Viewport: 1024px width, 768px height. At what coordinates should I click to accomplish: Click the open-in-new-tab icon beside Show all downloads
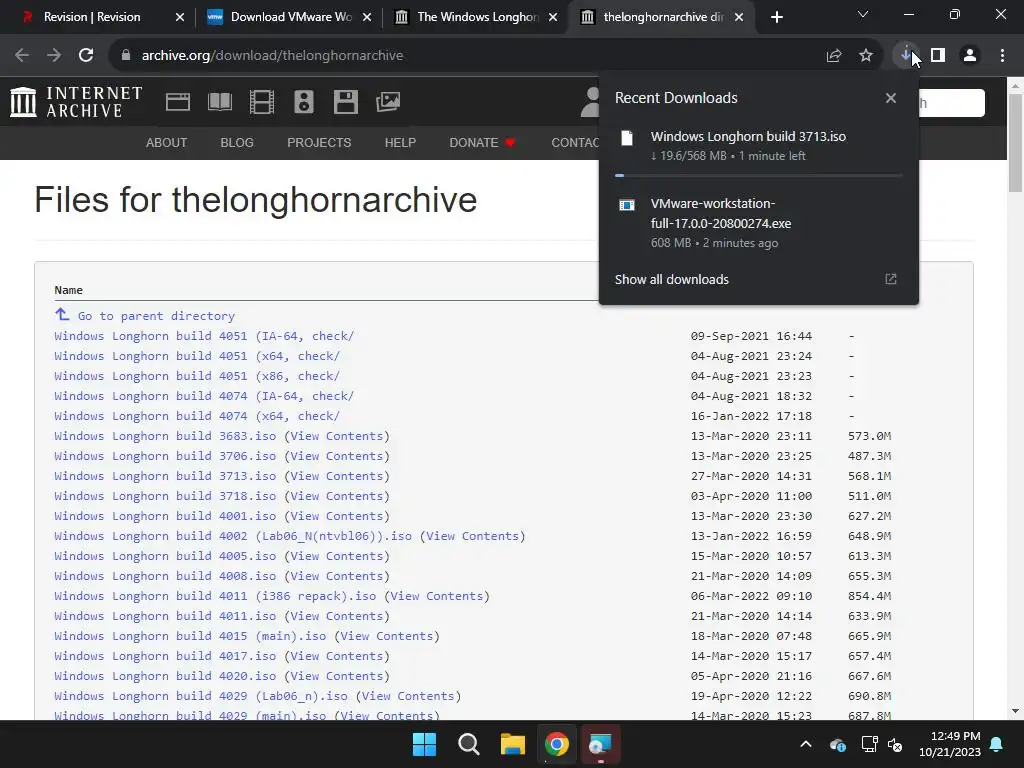click(891, 280)
